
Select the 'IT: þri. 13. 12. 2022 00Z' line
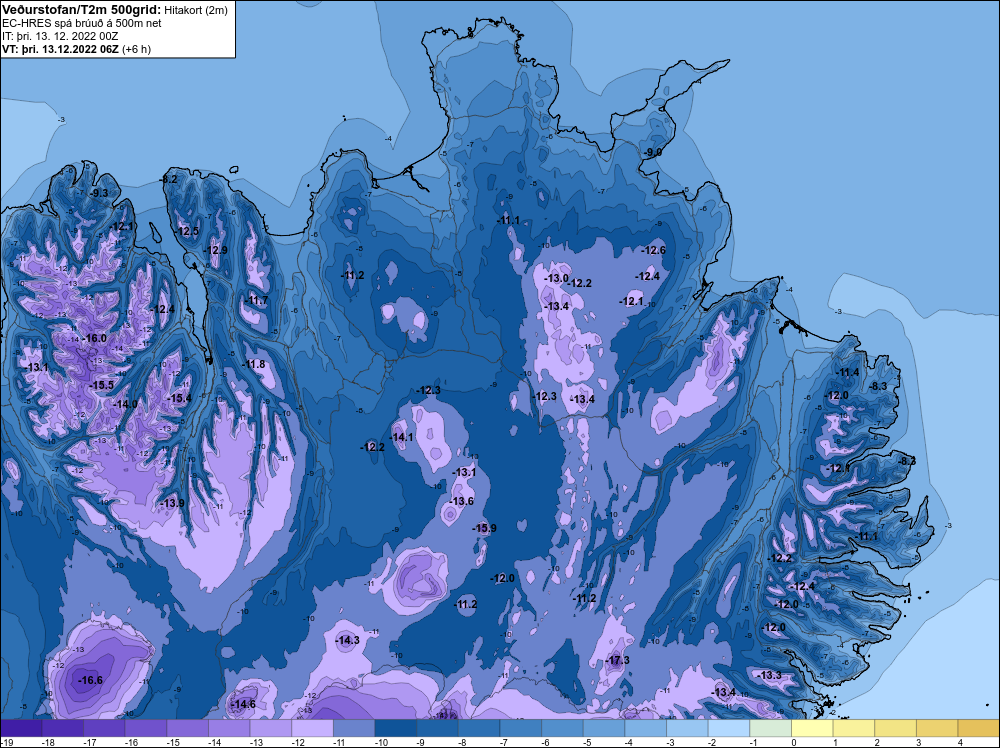60,36
